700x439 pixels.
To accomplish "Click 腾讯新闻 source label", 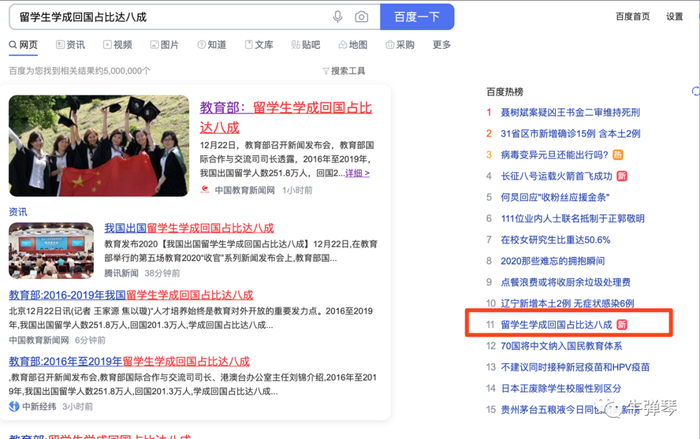I will click(121, 273).
